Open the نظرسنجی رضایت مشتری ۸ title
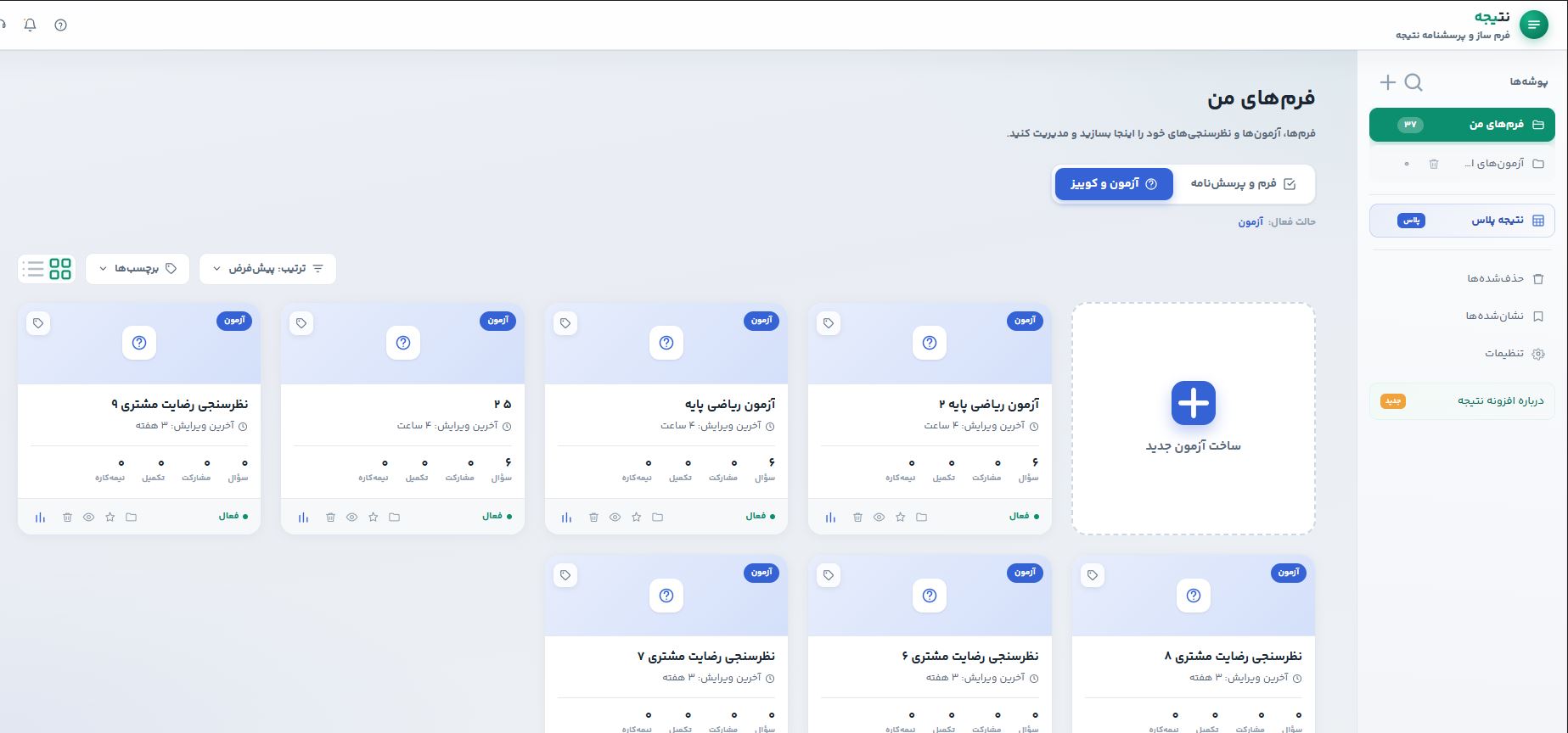This screenshot has height=733, width=1568. (x=1234, y=657)
